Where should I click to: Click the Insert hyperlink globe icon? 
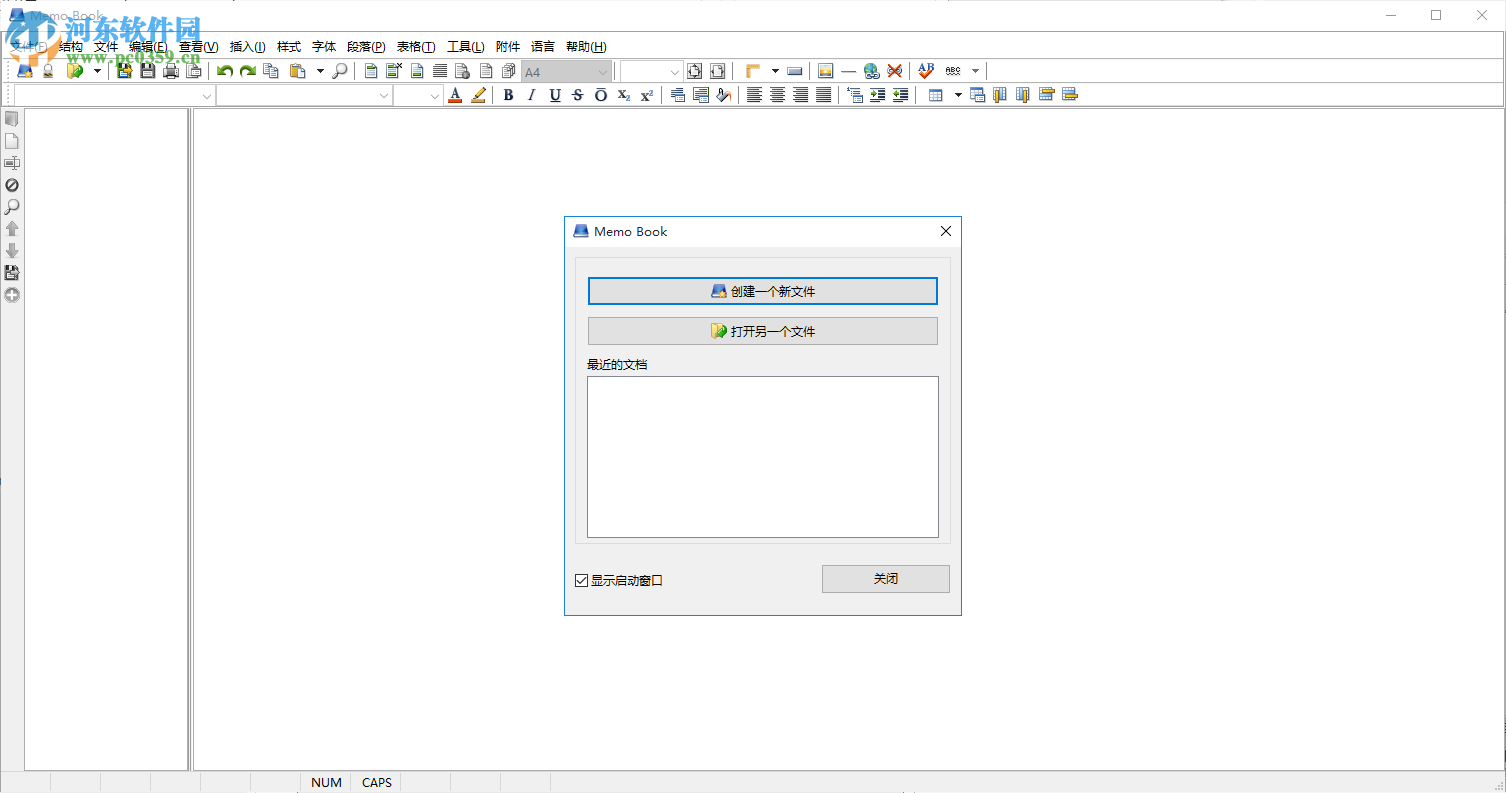[x=871, y=71]
